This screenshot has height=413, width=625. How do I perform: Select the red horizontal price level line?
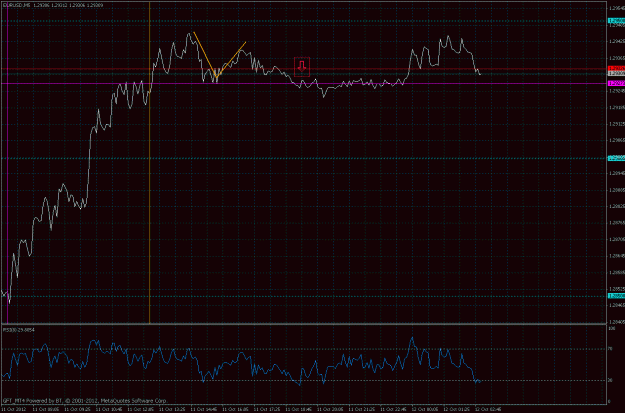(304, 69)
